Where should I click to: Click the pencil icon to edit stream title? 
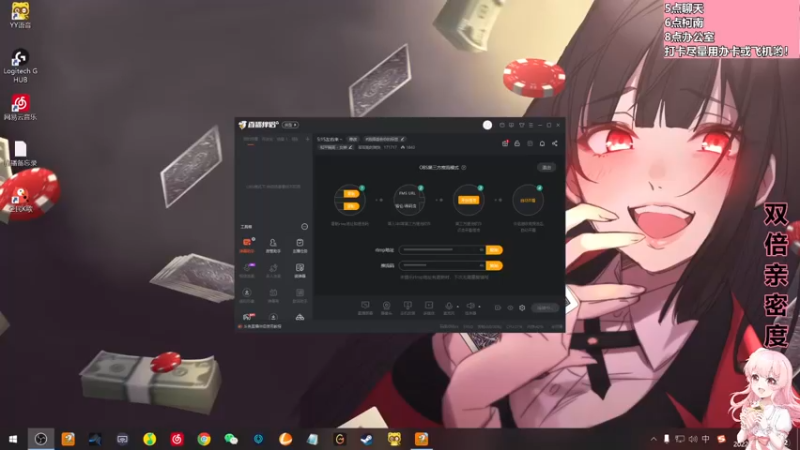[x=402, y=139]
